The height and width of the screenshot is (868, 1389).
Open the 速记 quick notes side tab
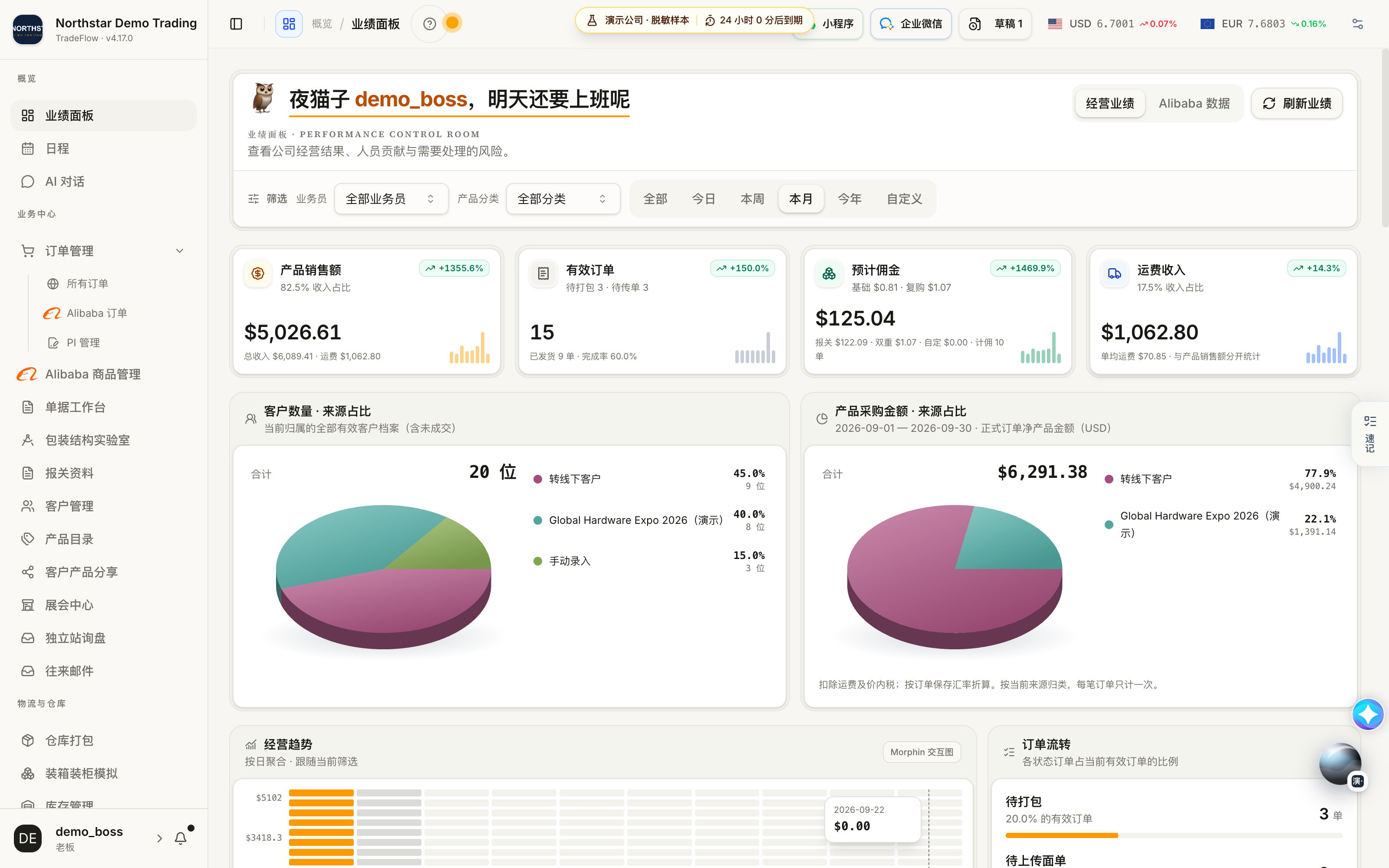[x=1370, y=434]
